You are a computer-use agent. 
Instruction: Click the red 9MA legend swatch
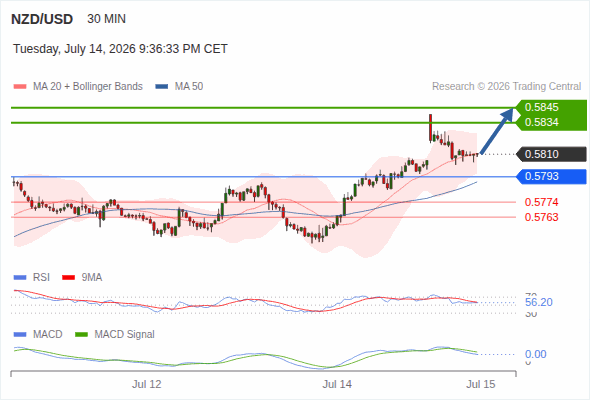(x=68, y=278)
